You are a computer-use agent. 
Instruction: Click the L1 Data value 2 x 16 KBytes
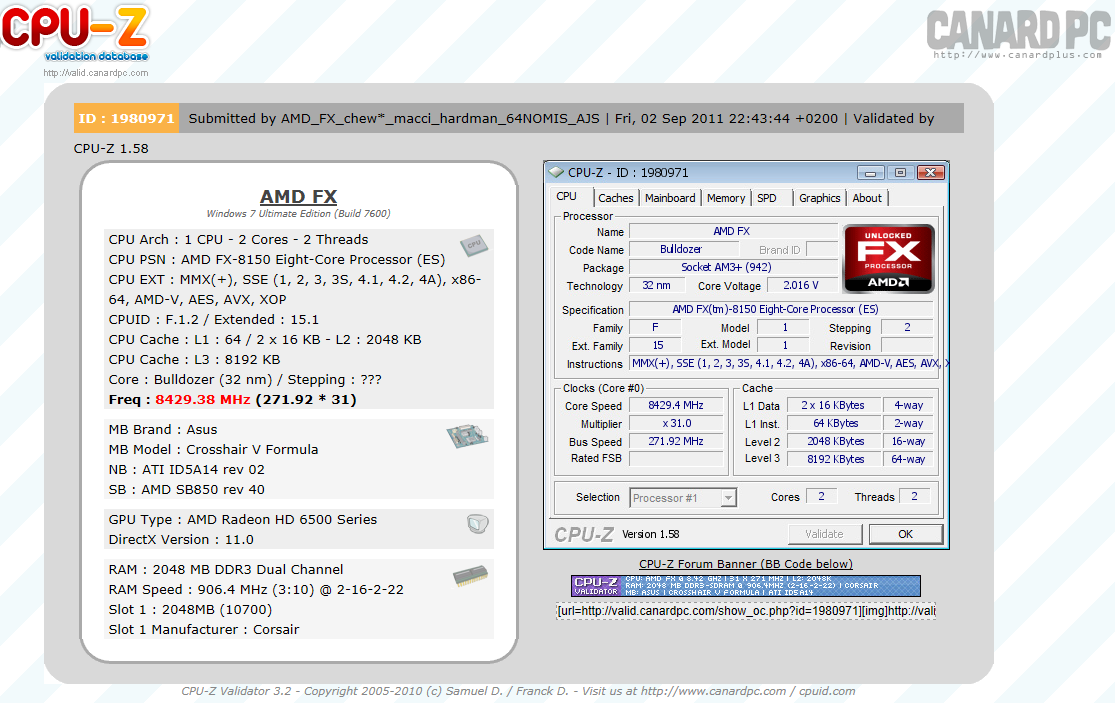(x=833, y=405)
